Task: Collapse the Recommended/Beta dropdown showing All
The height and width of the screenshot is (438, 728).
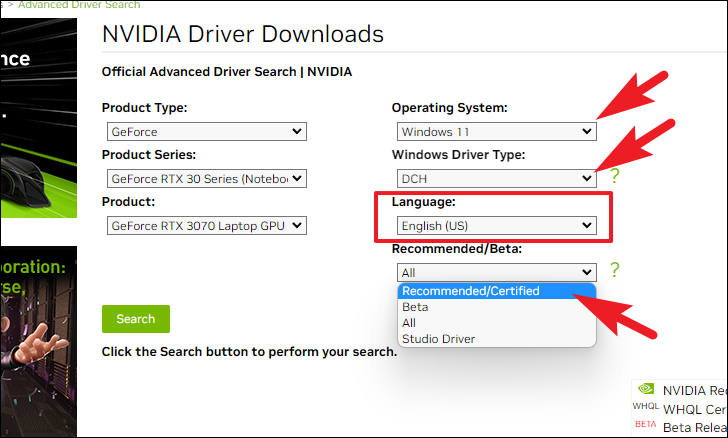Action: pos(496,272)
